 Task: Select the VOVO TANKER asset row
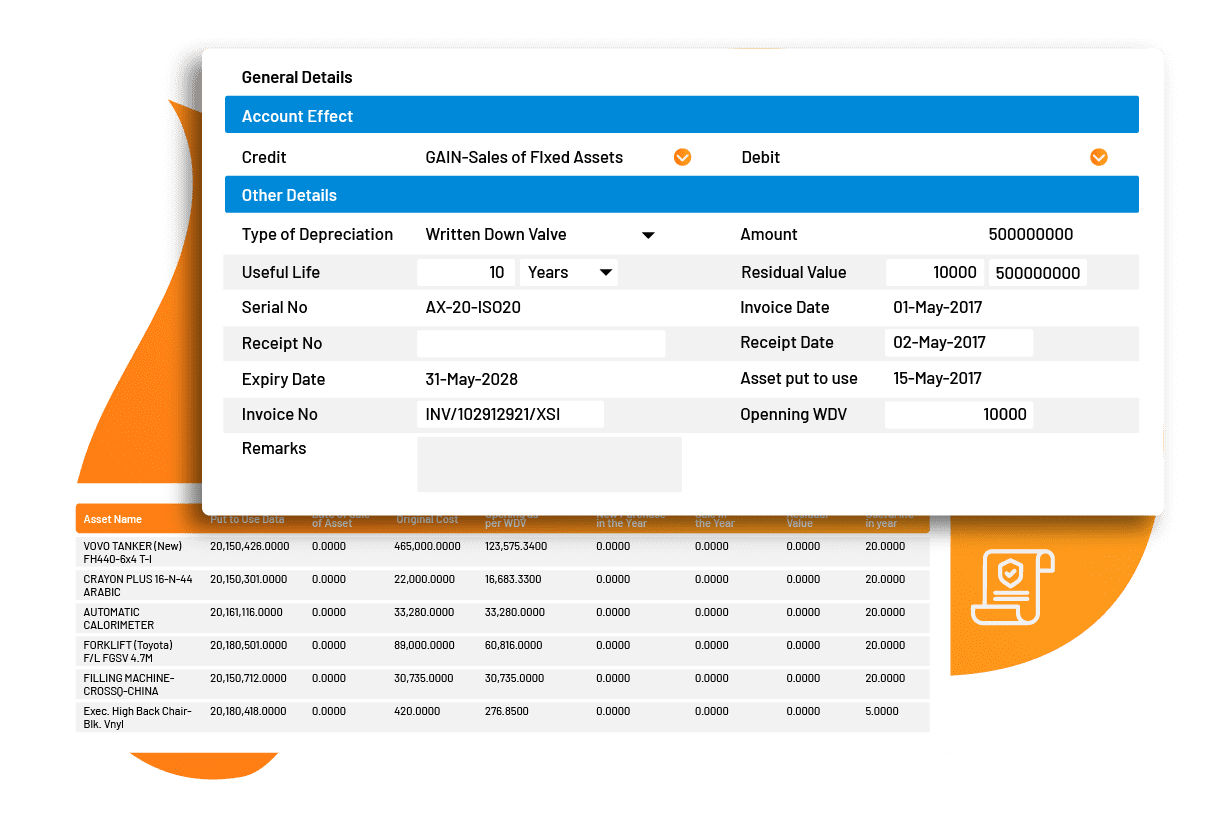click(x=502, y=552)
